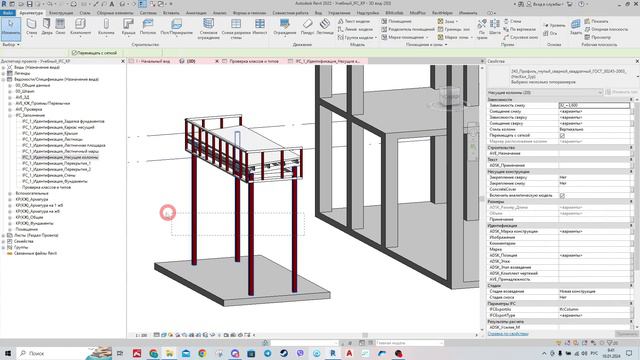Collapse the 'IFC_Заполнение' tree node
Screen dimensions: 640x360
(10, 116)
